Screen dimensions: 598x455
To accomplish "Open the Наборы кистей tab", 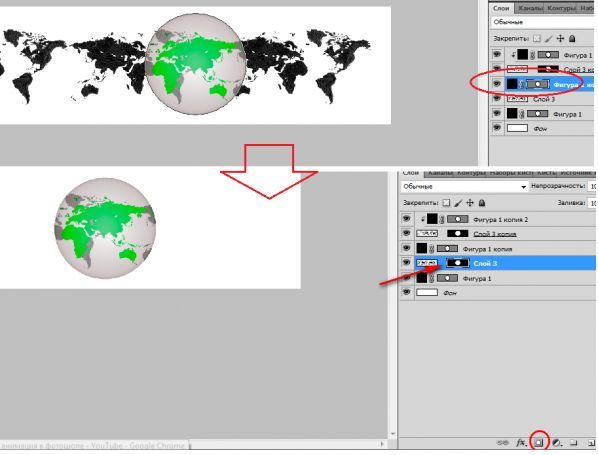I will [x=511, y=173].
